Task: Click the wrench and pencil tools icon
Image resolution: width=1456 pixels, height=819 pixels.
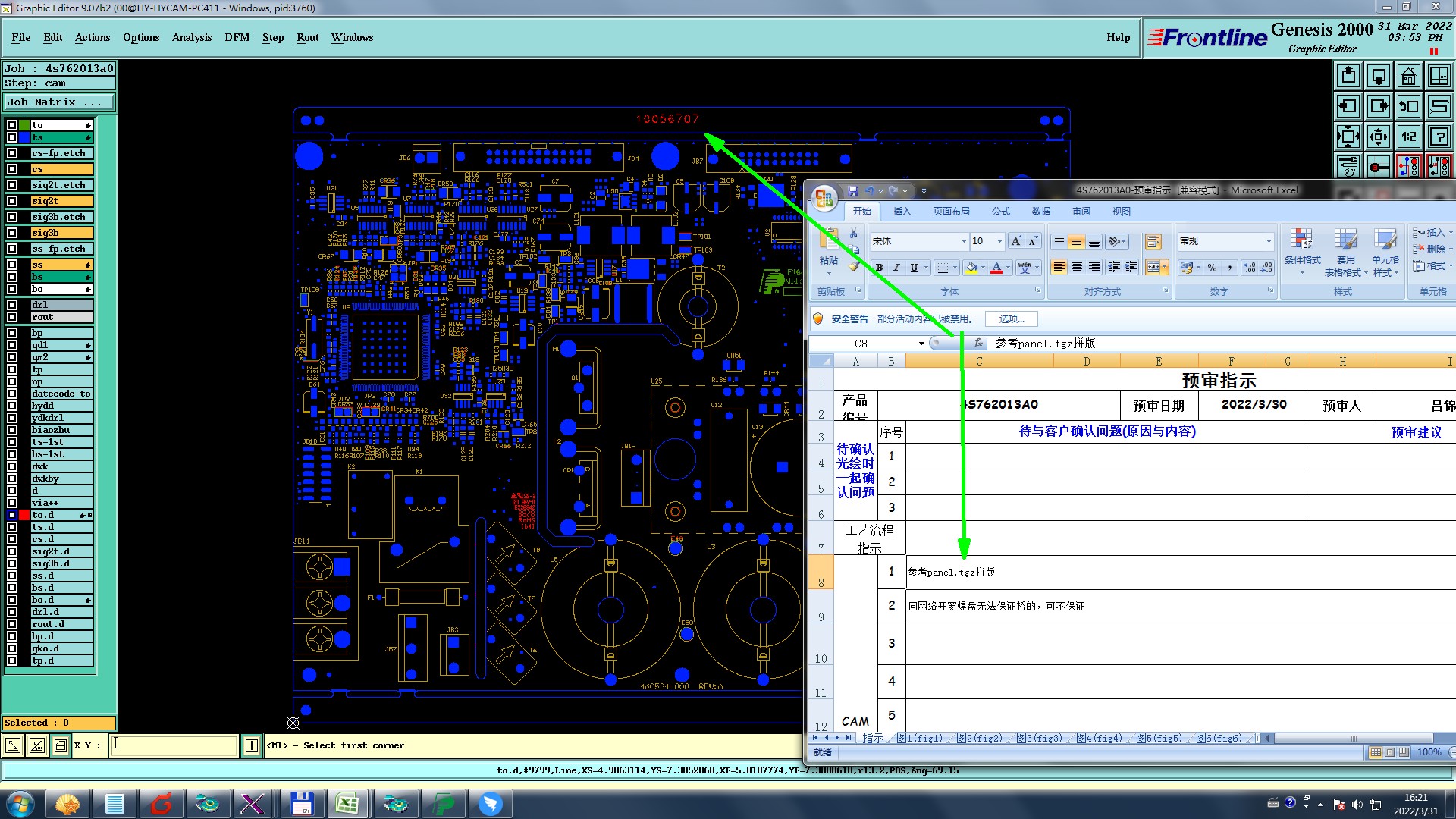Action: click(1348, 166)
